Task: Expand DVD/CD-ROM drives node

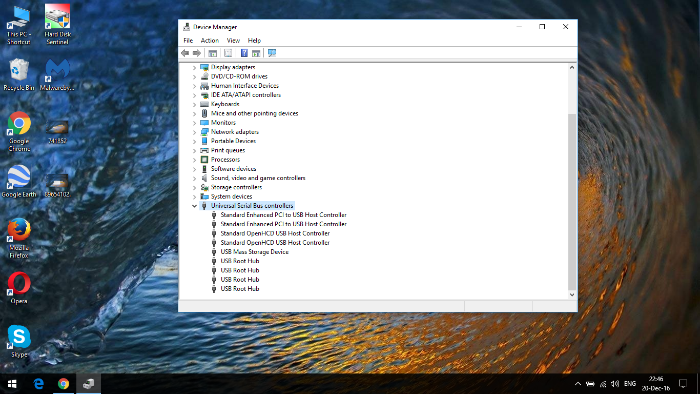Action: click(x=194, y=77)
